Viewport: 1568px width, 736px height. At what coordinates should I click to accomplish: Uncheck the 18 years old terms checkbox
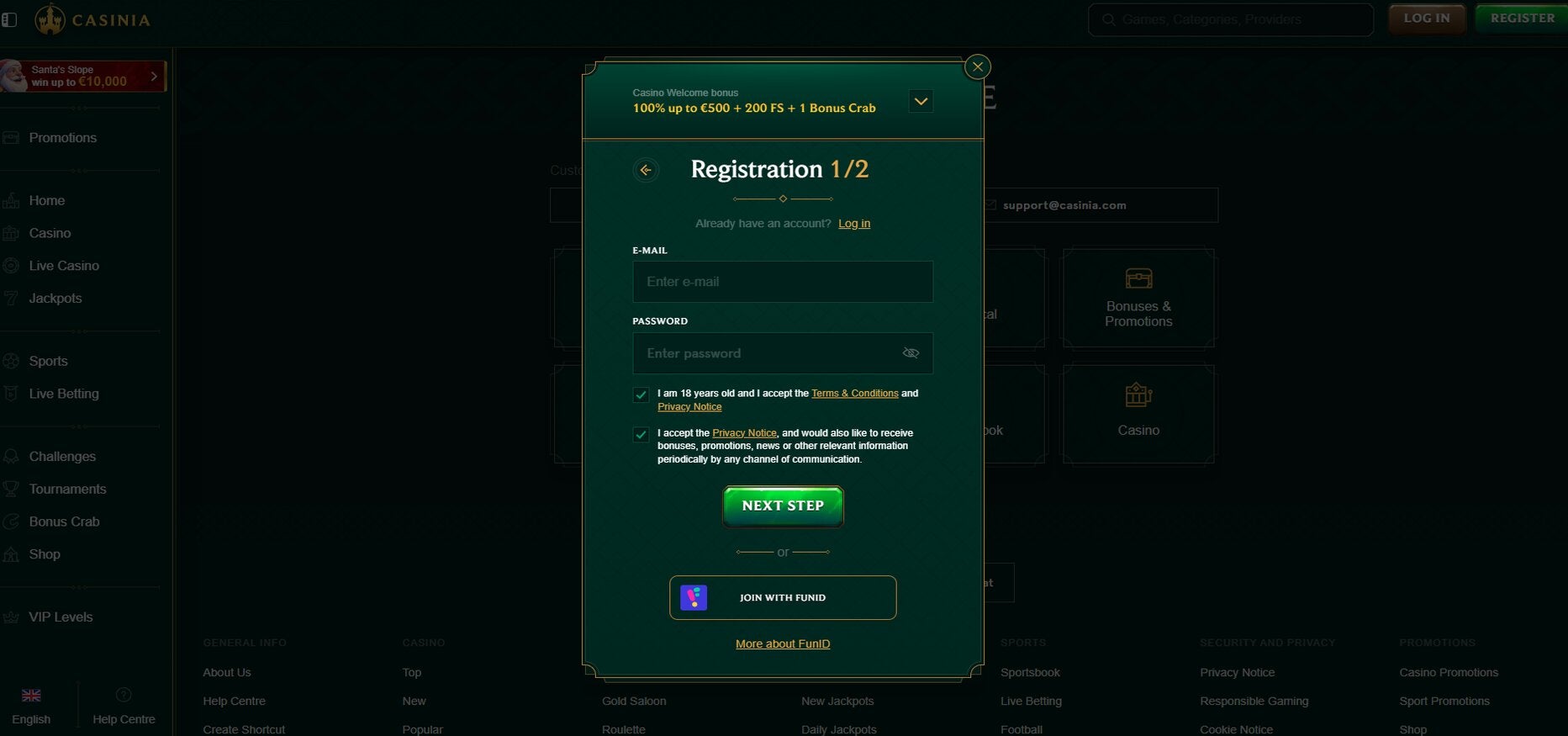tap(641, 394)
